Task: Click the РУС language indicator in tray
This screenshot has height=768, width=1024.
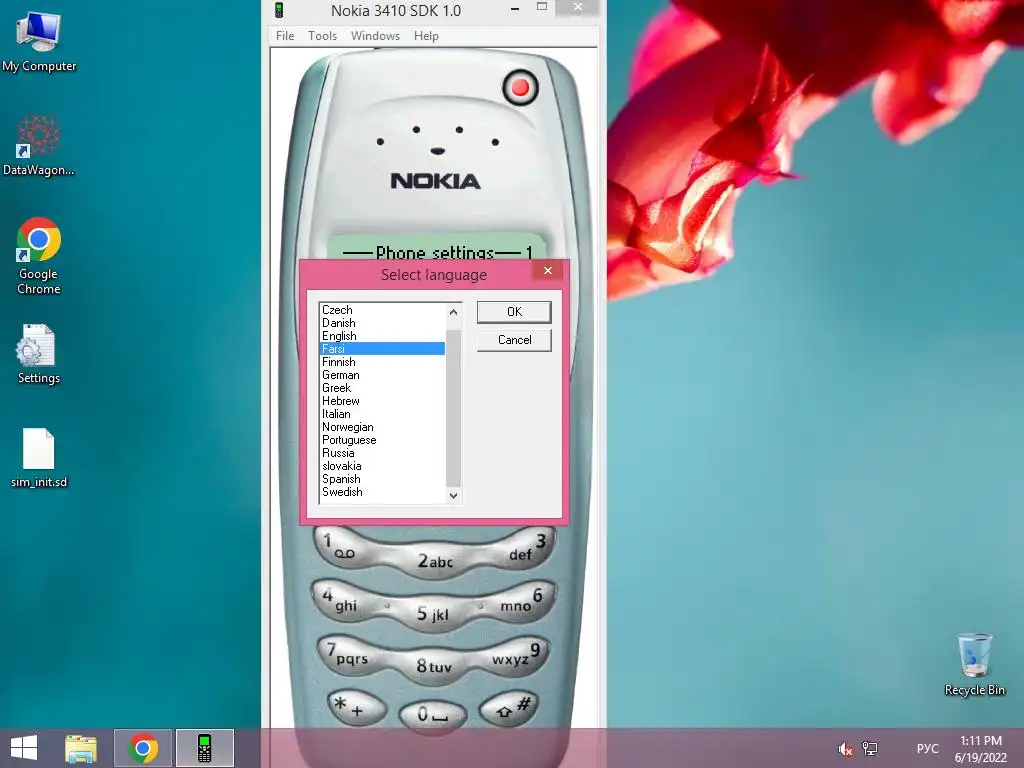Action: click(x=927, y=748)
